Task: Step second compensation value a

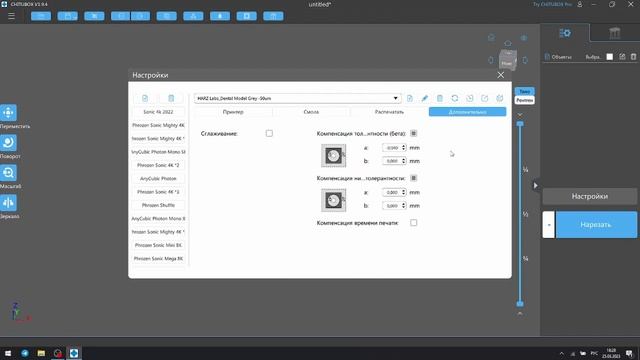Action: 404,192
